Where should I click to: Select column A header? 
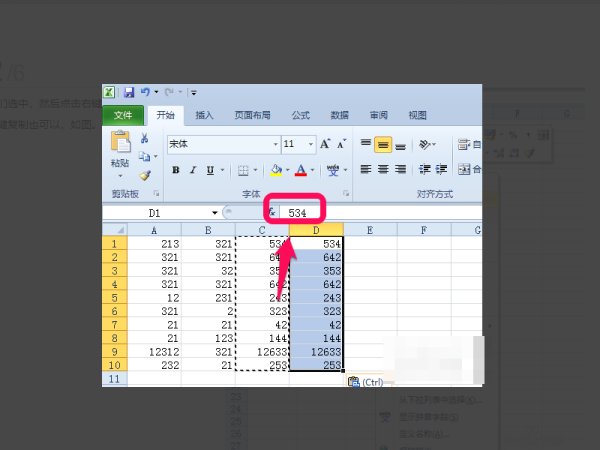click(154, 230)
